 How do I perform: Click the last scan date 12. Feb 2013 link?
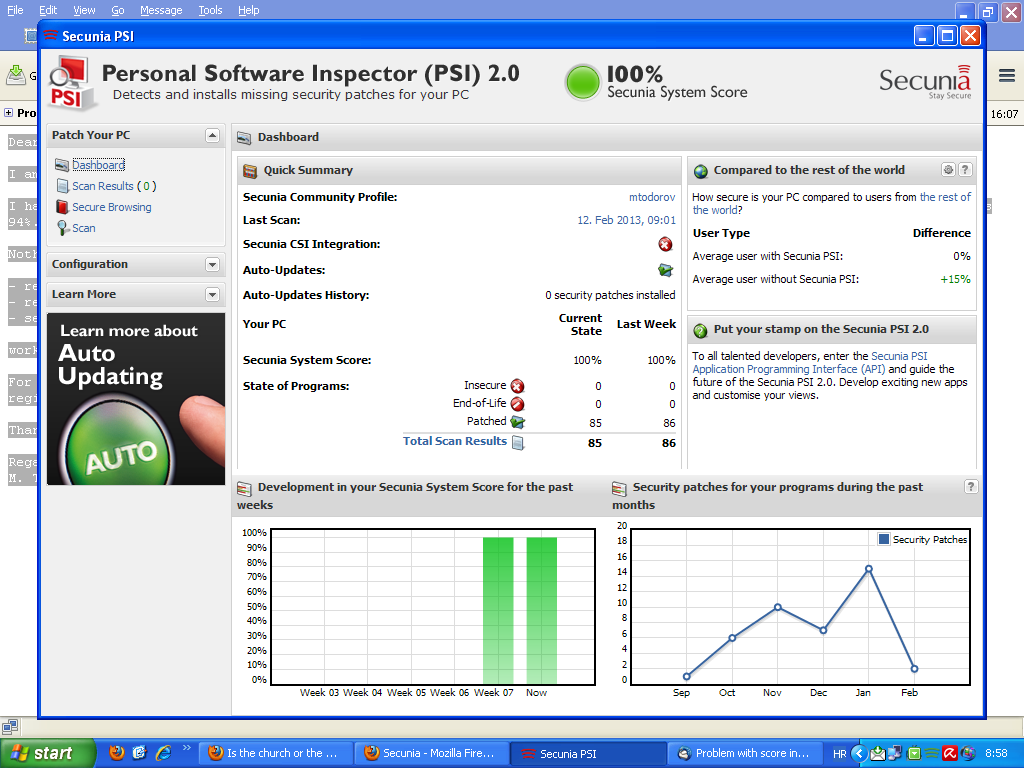[626, 220]
